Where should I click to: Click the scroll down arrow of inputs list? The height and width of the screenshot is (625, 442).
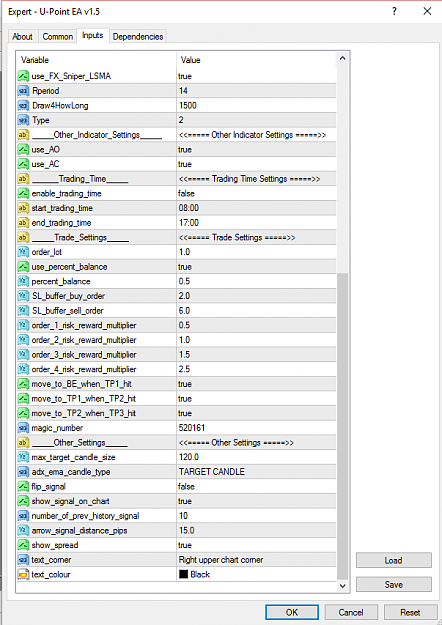[x=342, y=586]
